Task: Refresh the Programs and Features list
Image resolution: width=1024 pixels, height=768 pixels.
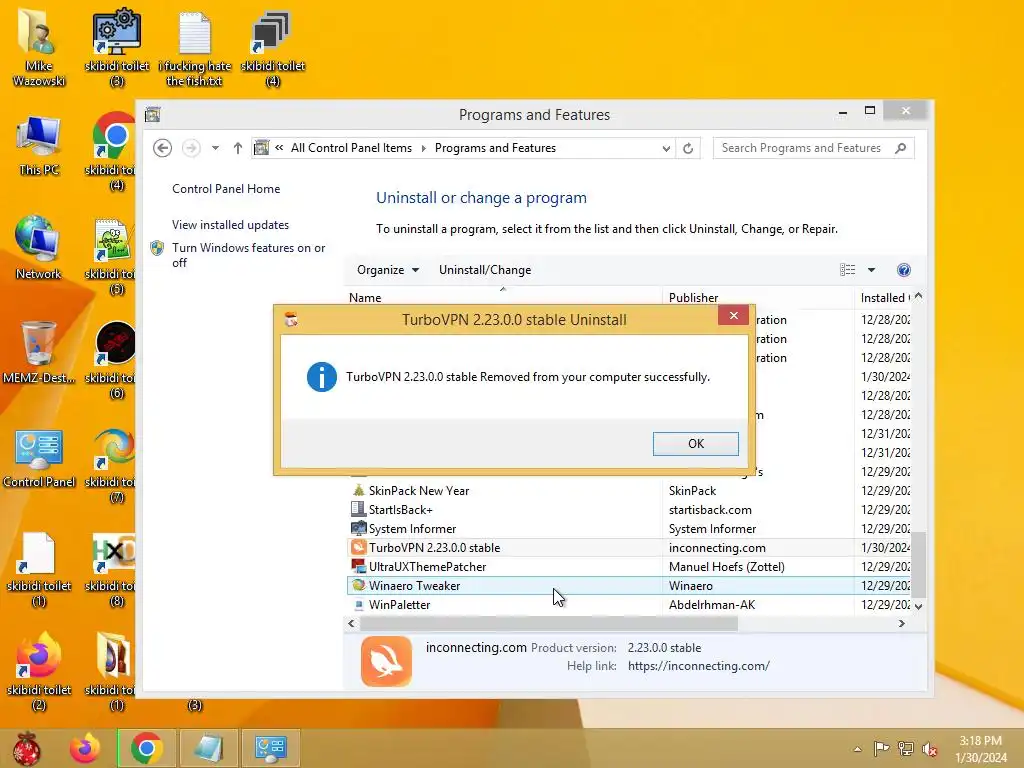Action: click(x=688, y=148)
